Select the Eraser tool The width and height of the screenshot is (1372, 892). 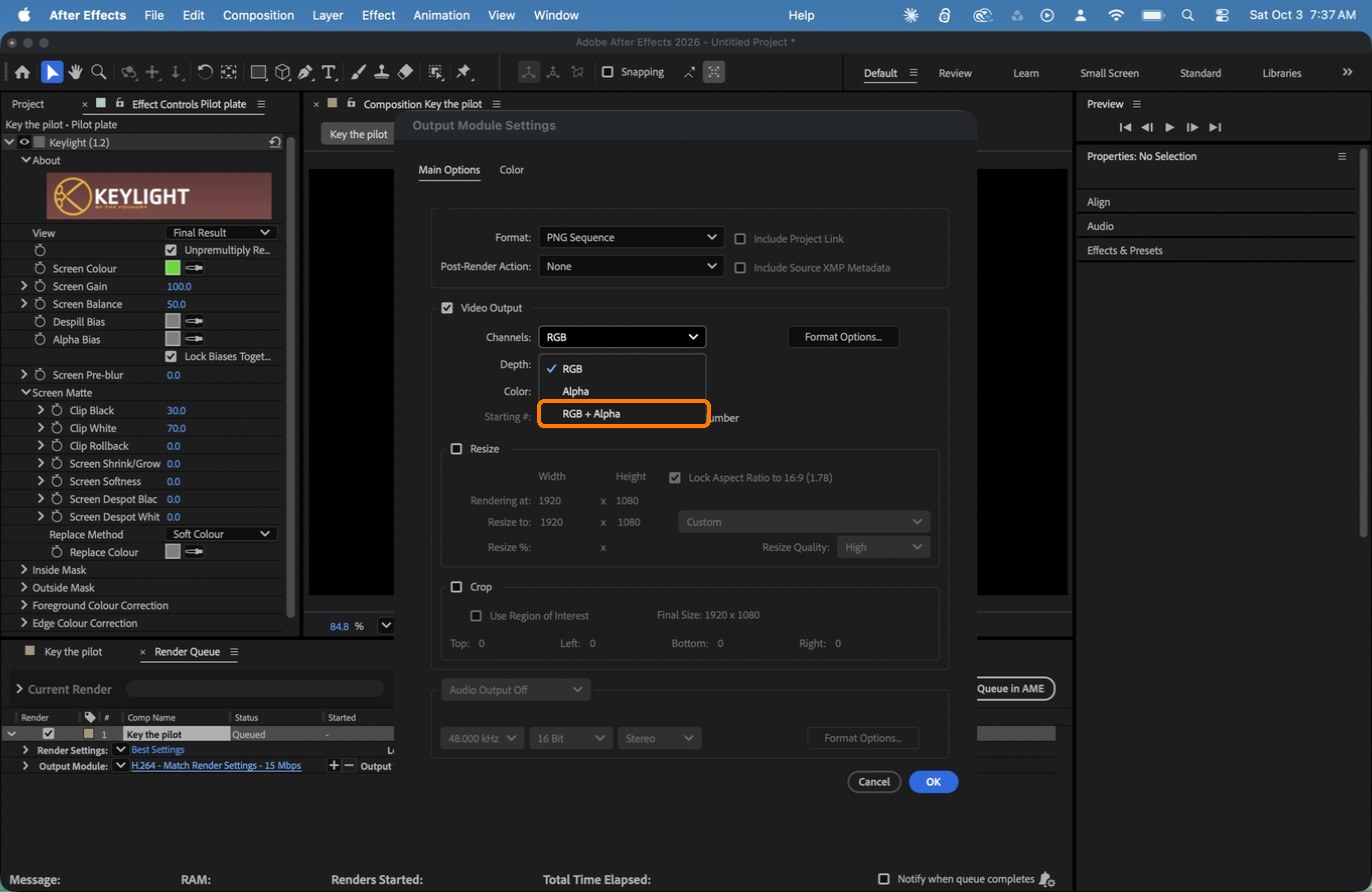point(405,72)
